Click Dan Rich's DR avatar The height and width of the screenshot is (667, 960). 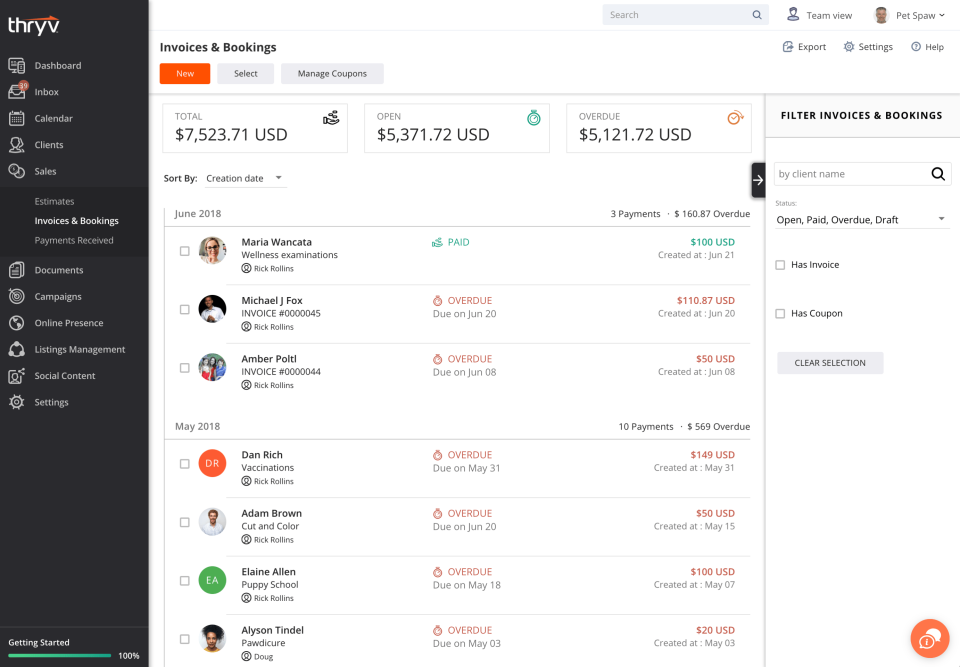pyautogui.click(x=212, y=463)
